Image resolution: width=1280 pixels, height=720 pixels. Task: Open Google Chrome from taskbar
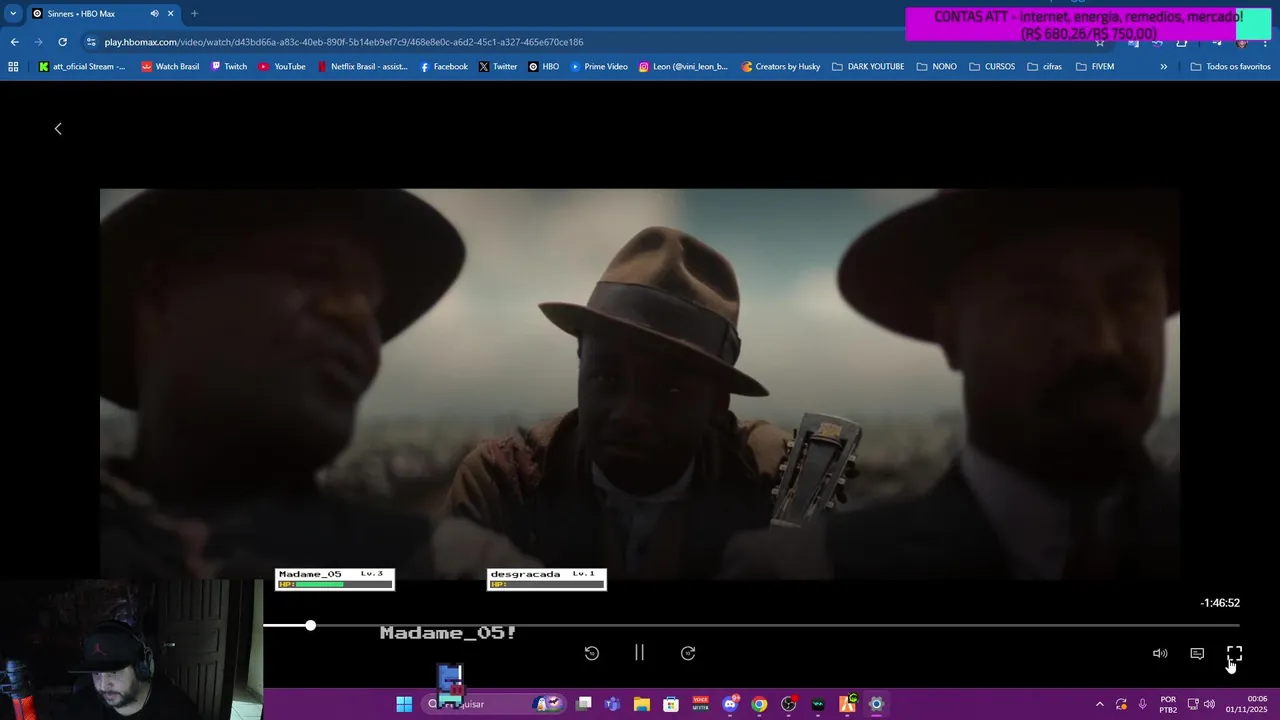(x=759, y=704)
